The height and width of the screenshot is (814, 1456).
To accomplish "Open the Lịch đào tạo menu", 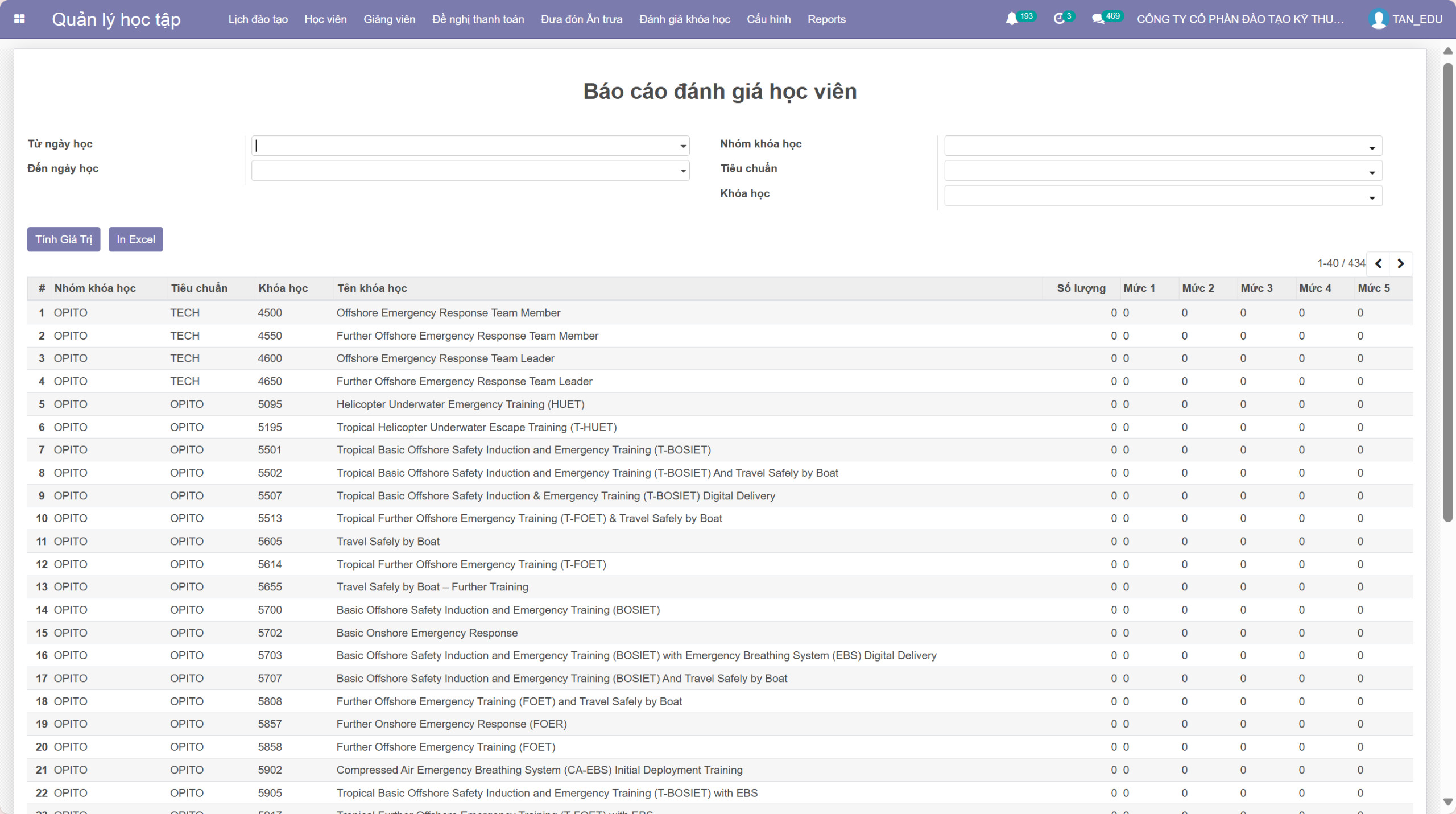I will point(258,19).
